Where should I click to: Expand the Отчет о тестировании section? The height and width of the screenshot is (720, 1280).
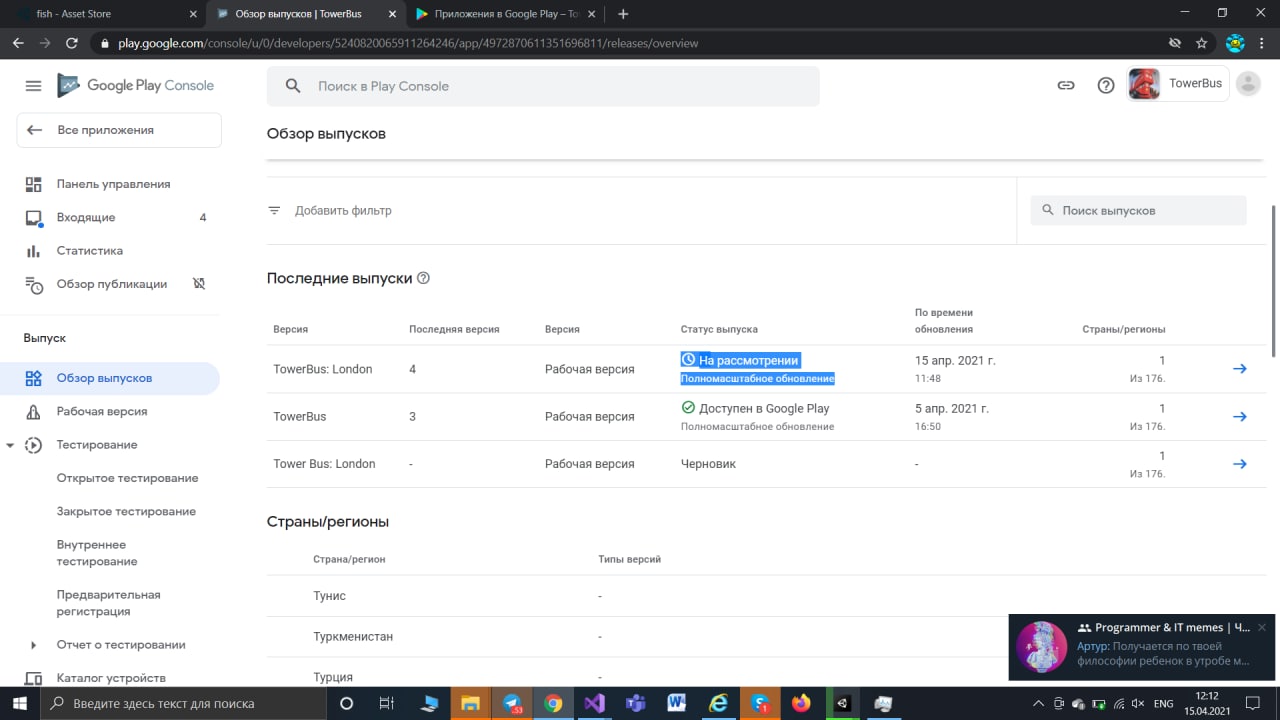[33, 645]
